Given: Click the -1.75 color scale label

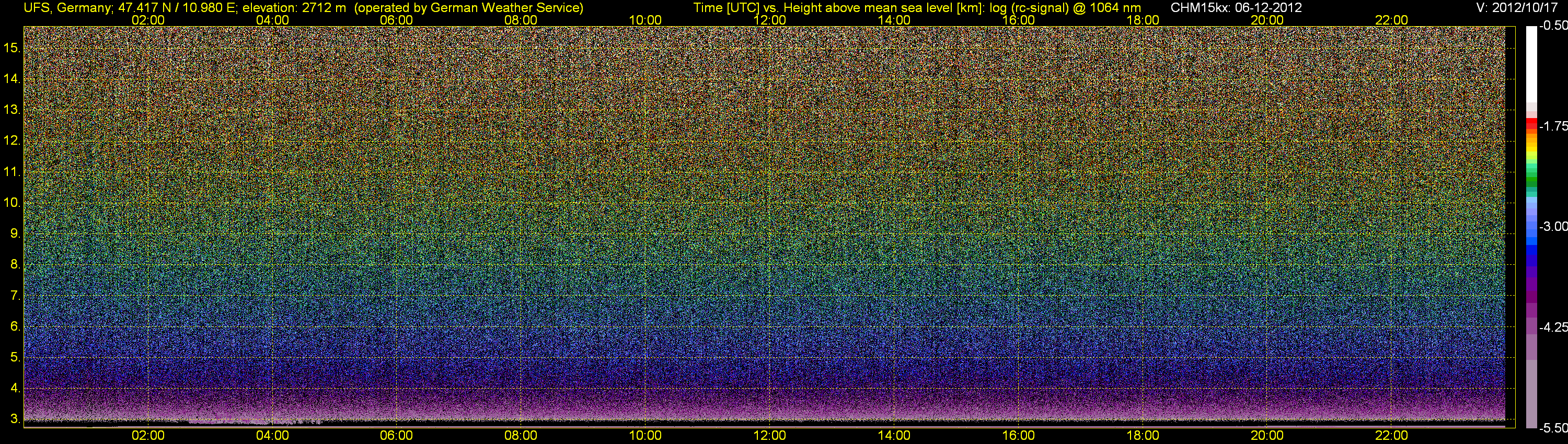Looking at the screenshot, I should pyautogui.click(x=1553, y=126).
